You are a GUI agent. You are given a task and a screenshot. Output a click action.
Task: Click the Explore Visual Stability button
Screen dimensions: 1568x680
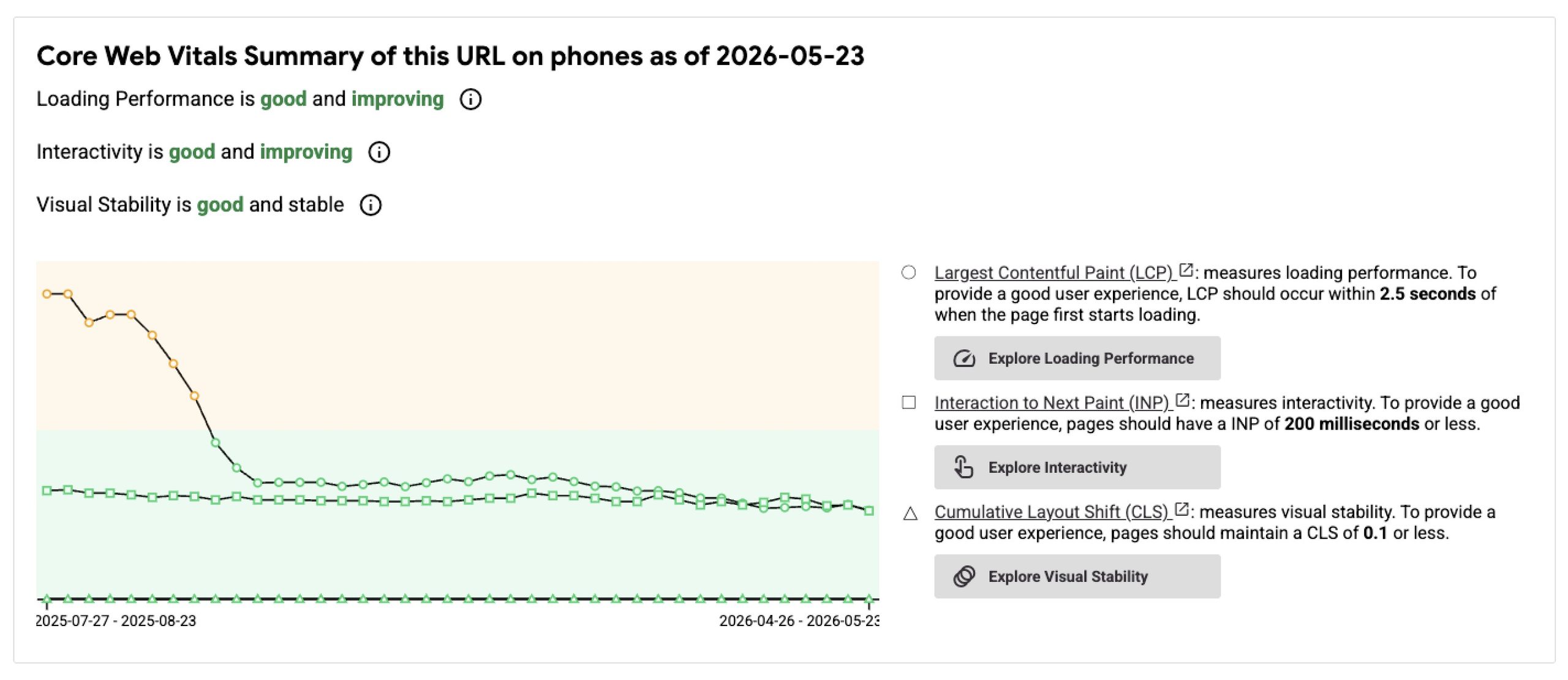[1077, 576]
